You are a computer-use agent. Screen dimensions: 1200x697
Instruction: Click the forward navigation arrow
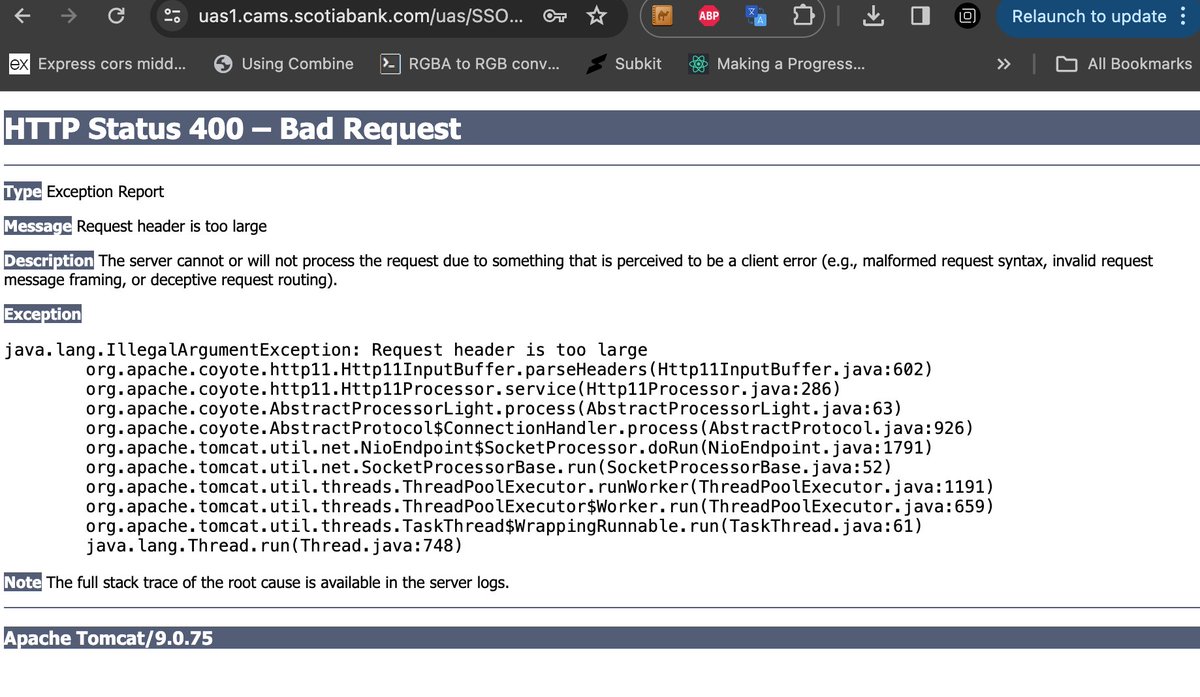tap(69, 15)
